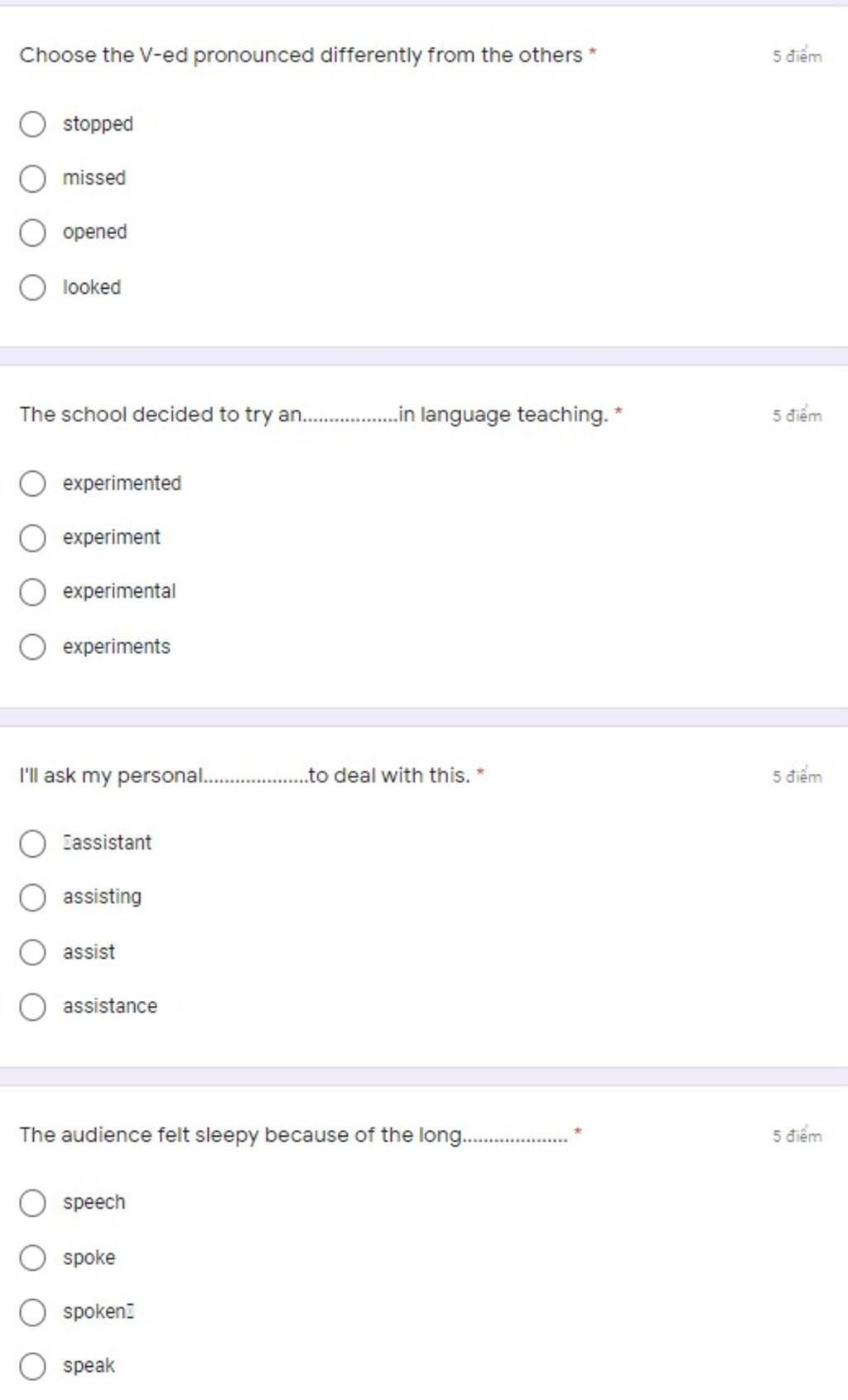Pick the 'experimental' option
This screenshot has height=1400, width=848.
pos(32,592)
